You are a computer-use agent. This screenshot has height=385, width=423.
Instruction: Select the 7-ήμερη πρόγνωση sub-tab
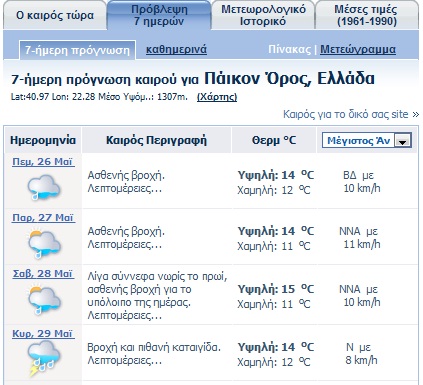click(77, 50)
